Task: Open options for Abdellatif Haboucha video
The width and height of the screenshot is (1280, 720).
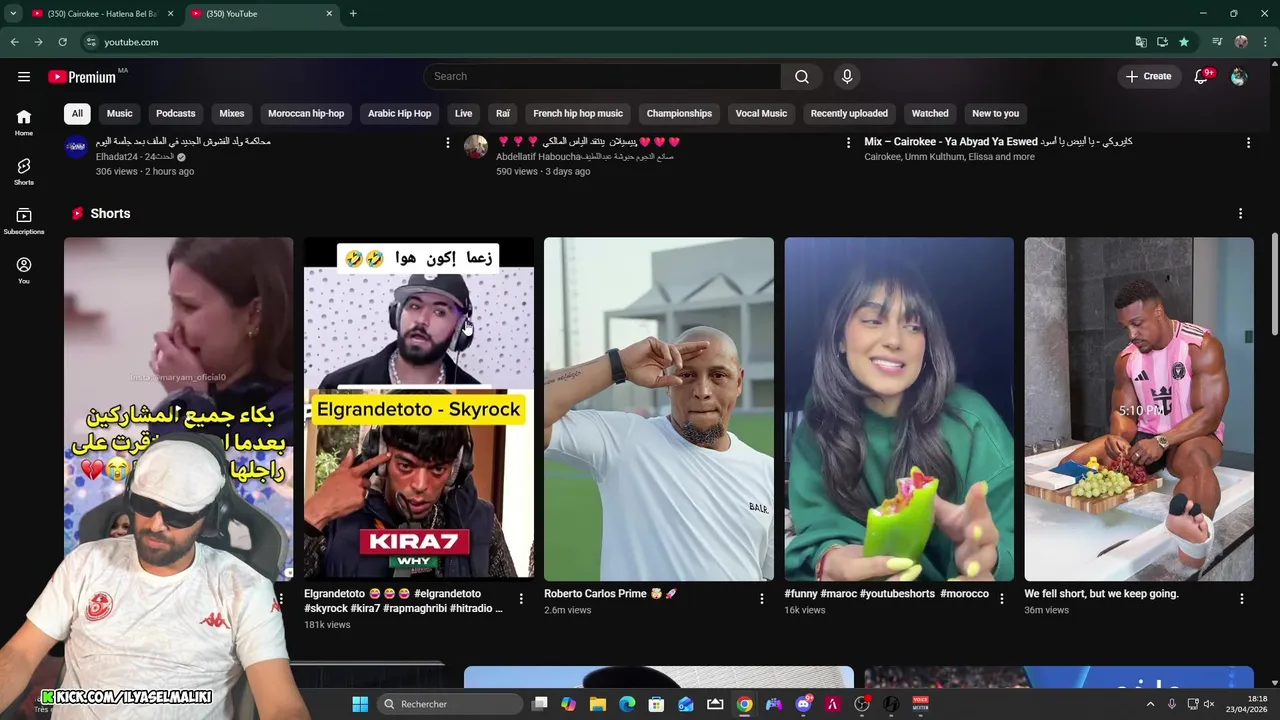Action: coord(848,143)
